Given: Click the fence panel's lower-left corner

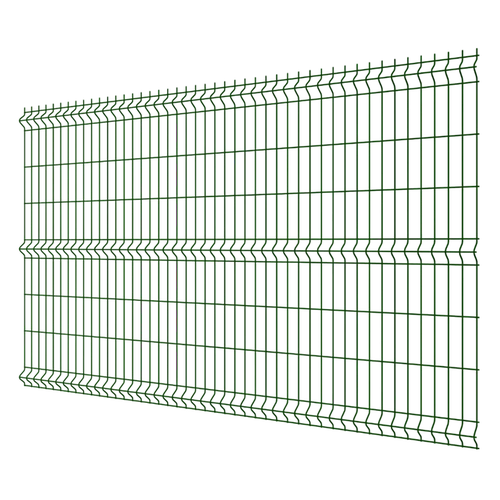Looking at the screenshot, I should (24, 385).
